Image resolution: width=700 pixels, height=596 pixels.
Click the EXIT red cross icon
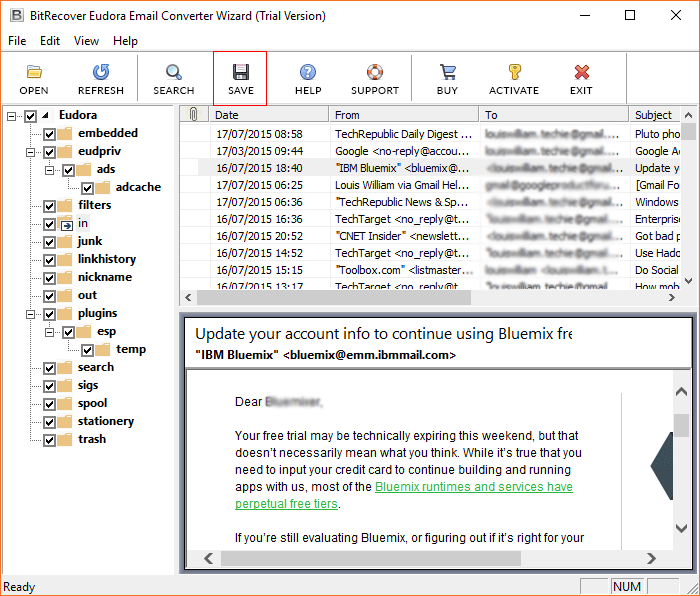click(581, 72)
